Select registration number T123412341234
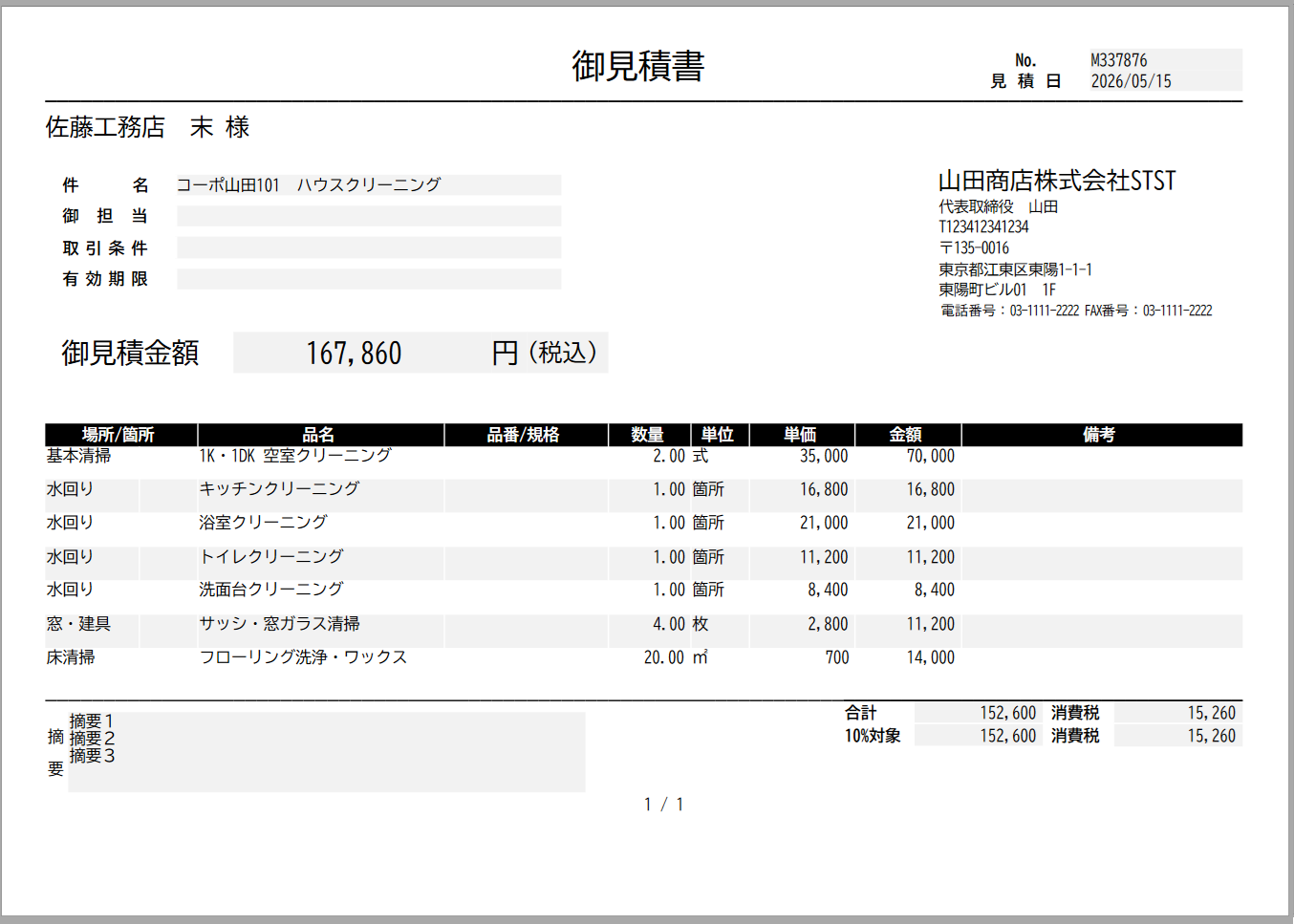Viewport: 1294px width, 924px height. (983, 226)
